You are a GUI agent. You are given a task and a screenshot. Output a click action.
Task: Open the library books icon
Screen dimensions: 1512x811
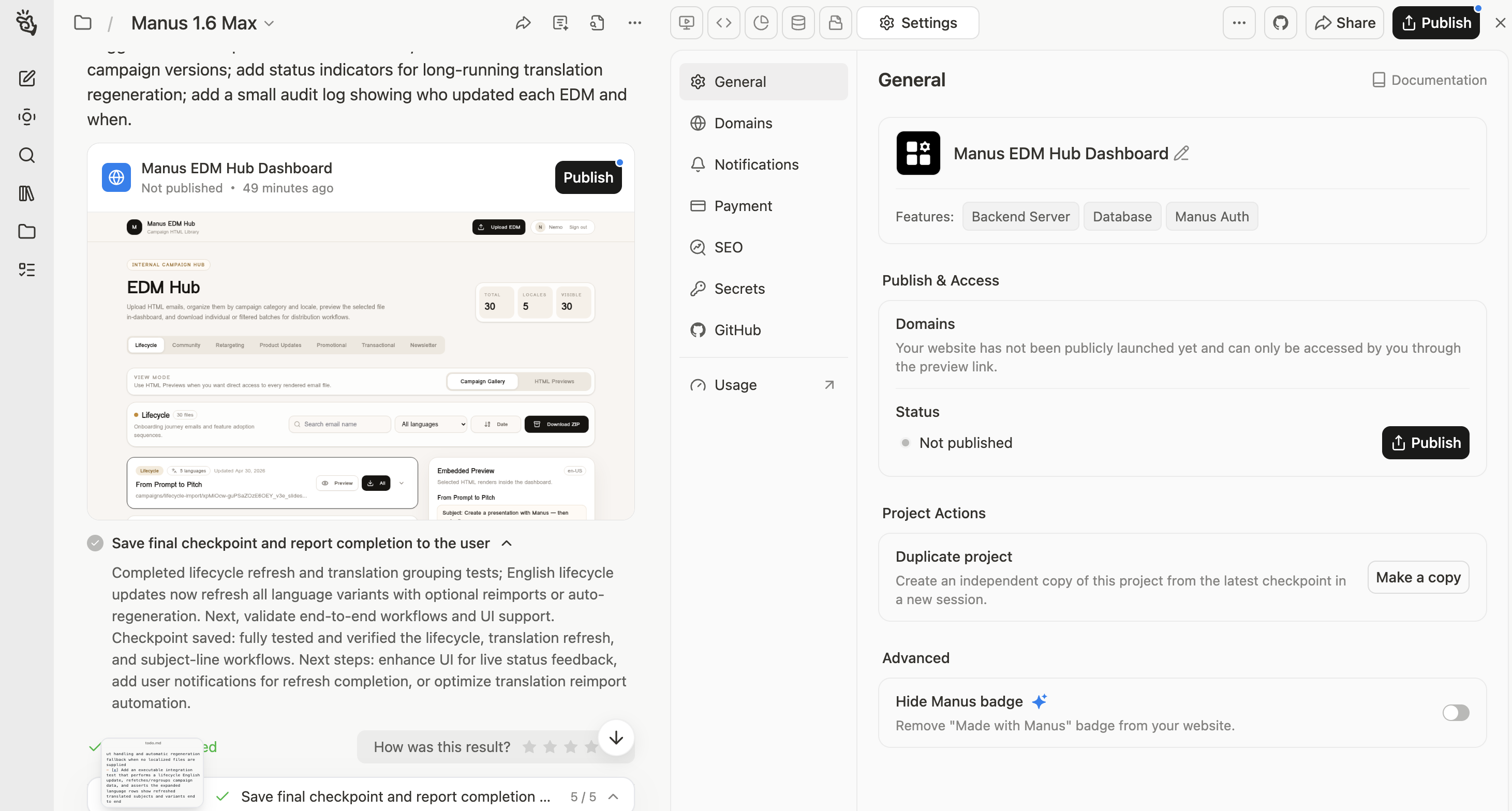pos(27,193)
